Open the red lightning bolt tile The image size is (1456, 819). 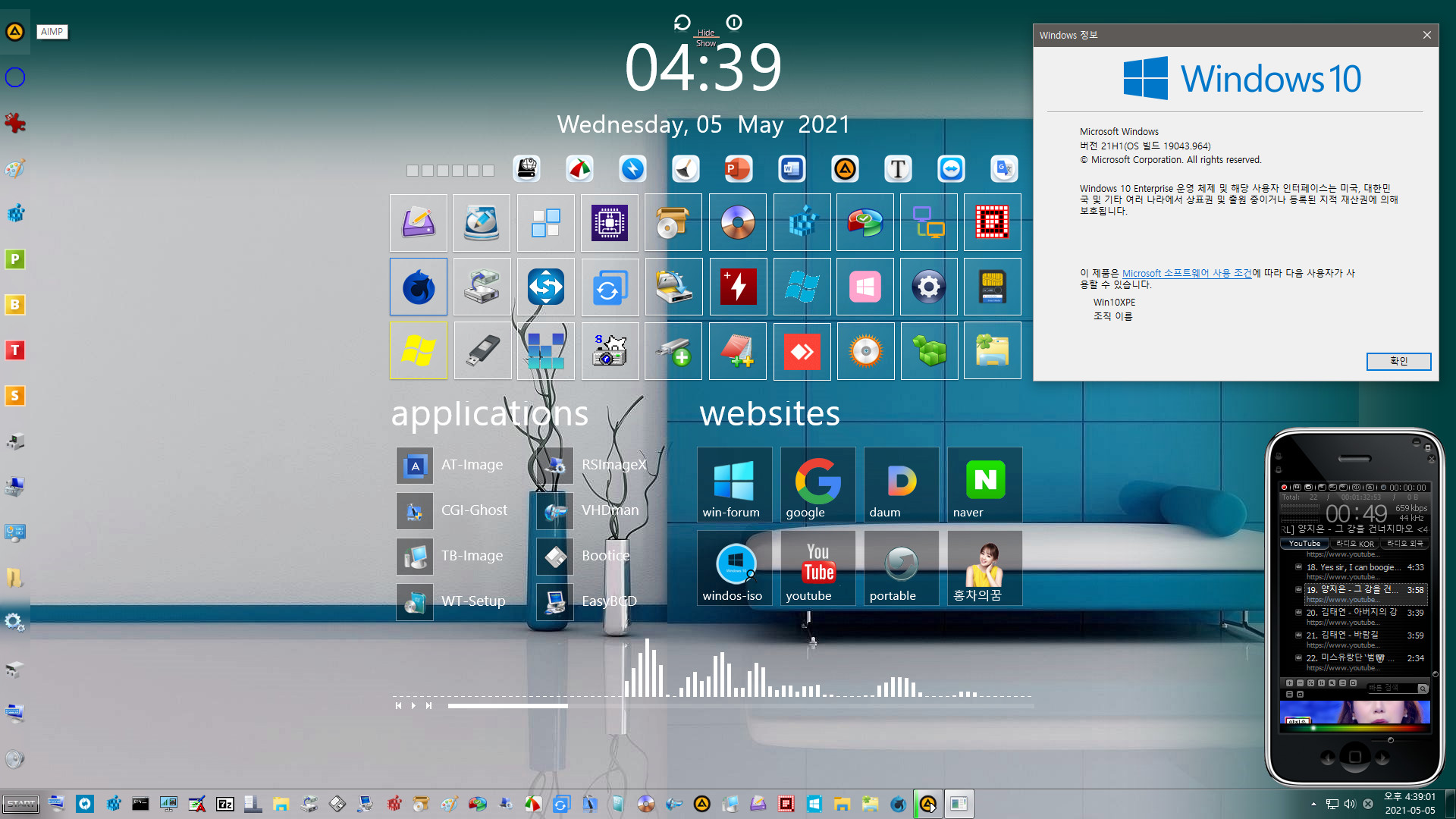click(x=738, y=287)
